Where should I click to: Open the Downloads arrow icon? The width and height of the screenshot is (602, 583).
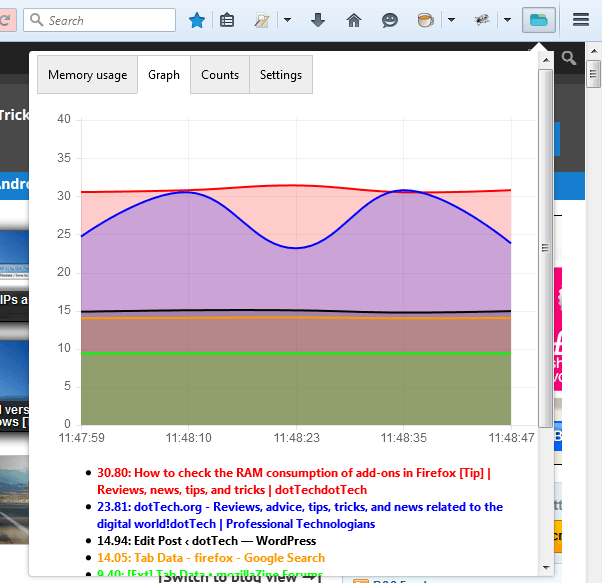click(x=318, y=20)
